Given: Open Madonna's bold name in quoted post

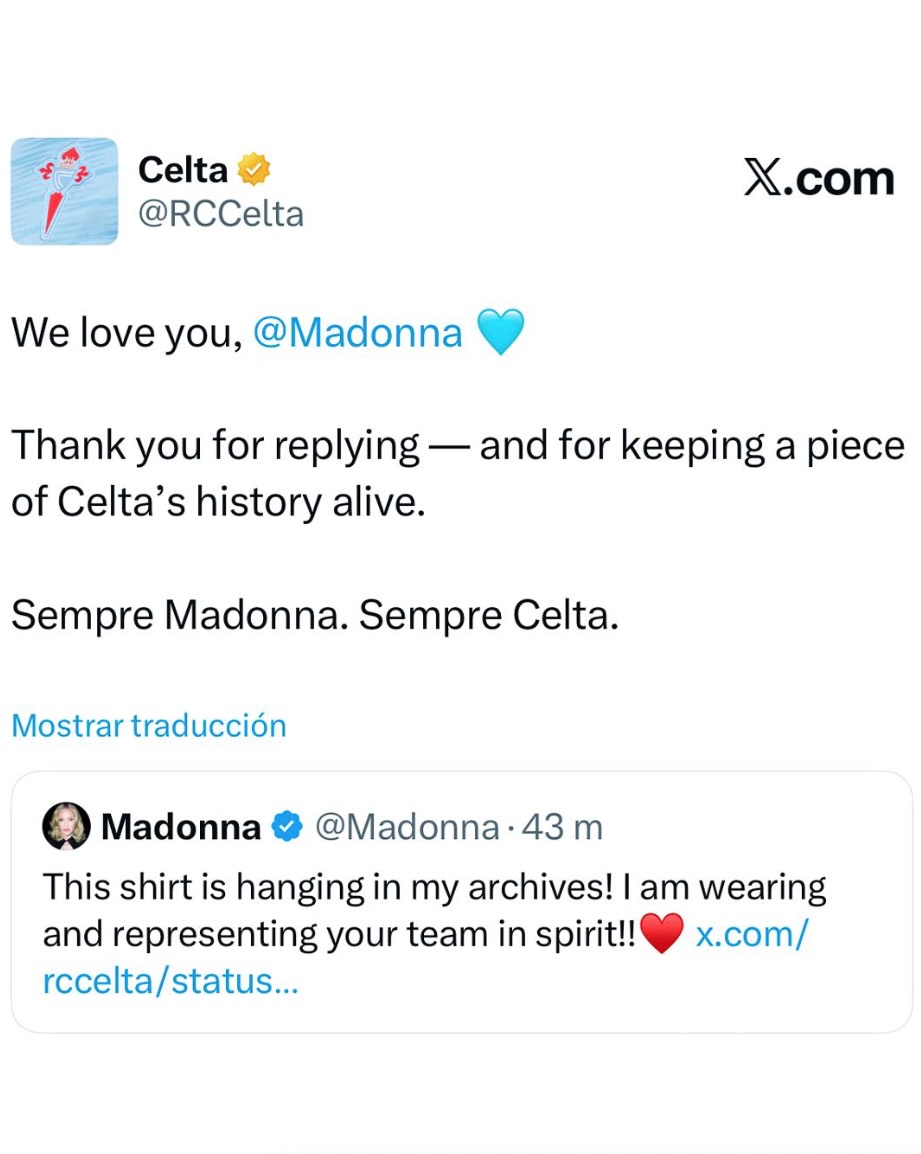Looking at the screenshot, I should click(x=181, y=827).
